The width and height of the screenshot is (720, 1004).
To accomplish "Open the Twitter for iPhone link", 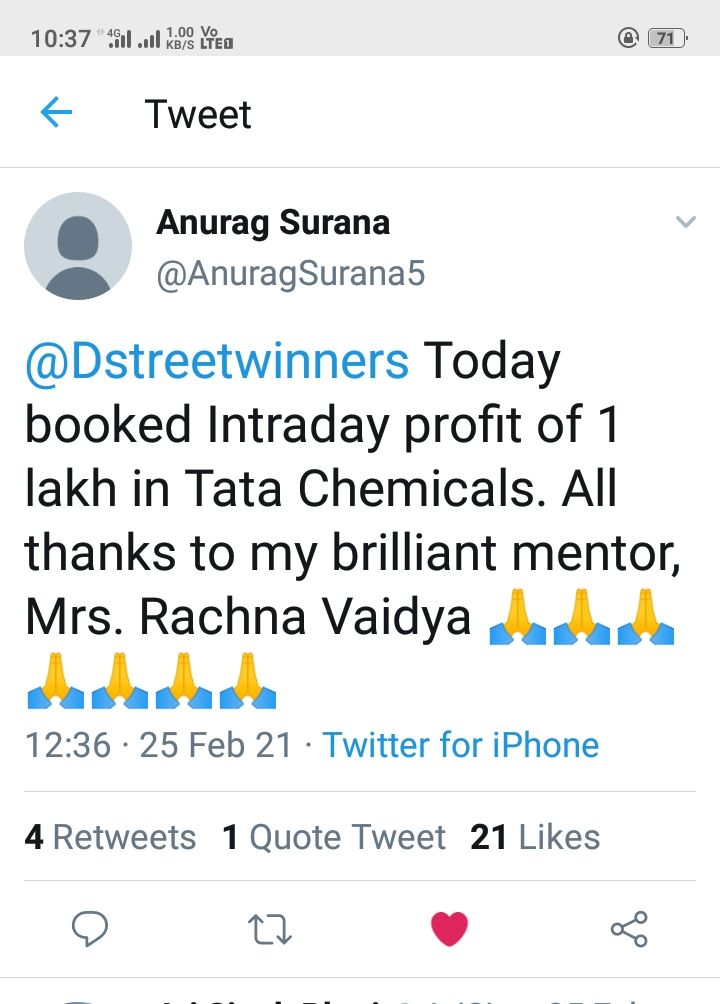I will pos(461,745).
